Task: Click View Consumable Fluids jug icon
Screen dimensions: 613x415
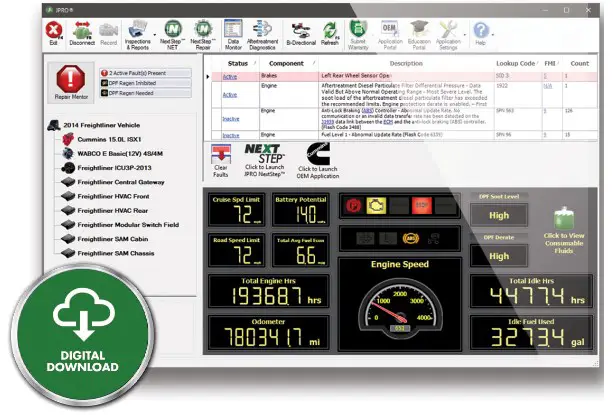Action: coord(564,218)
